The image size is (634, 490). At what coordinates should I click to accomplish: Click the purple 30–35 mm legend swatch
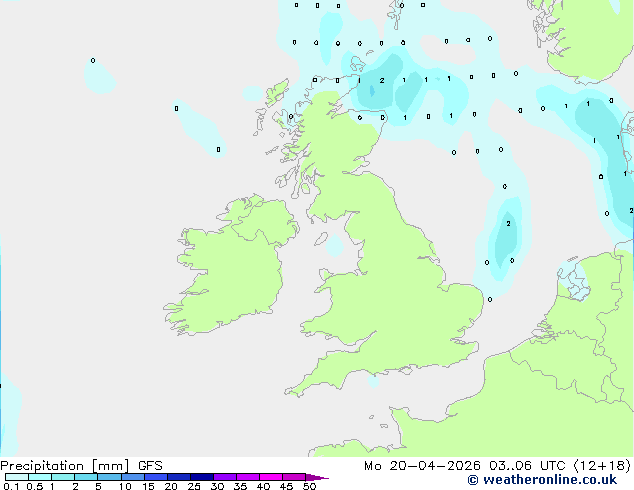click(x=224, y=477)
